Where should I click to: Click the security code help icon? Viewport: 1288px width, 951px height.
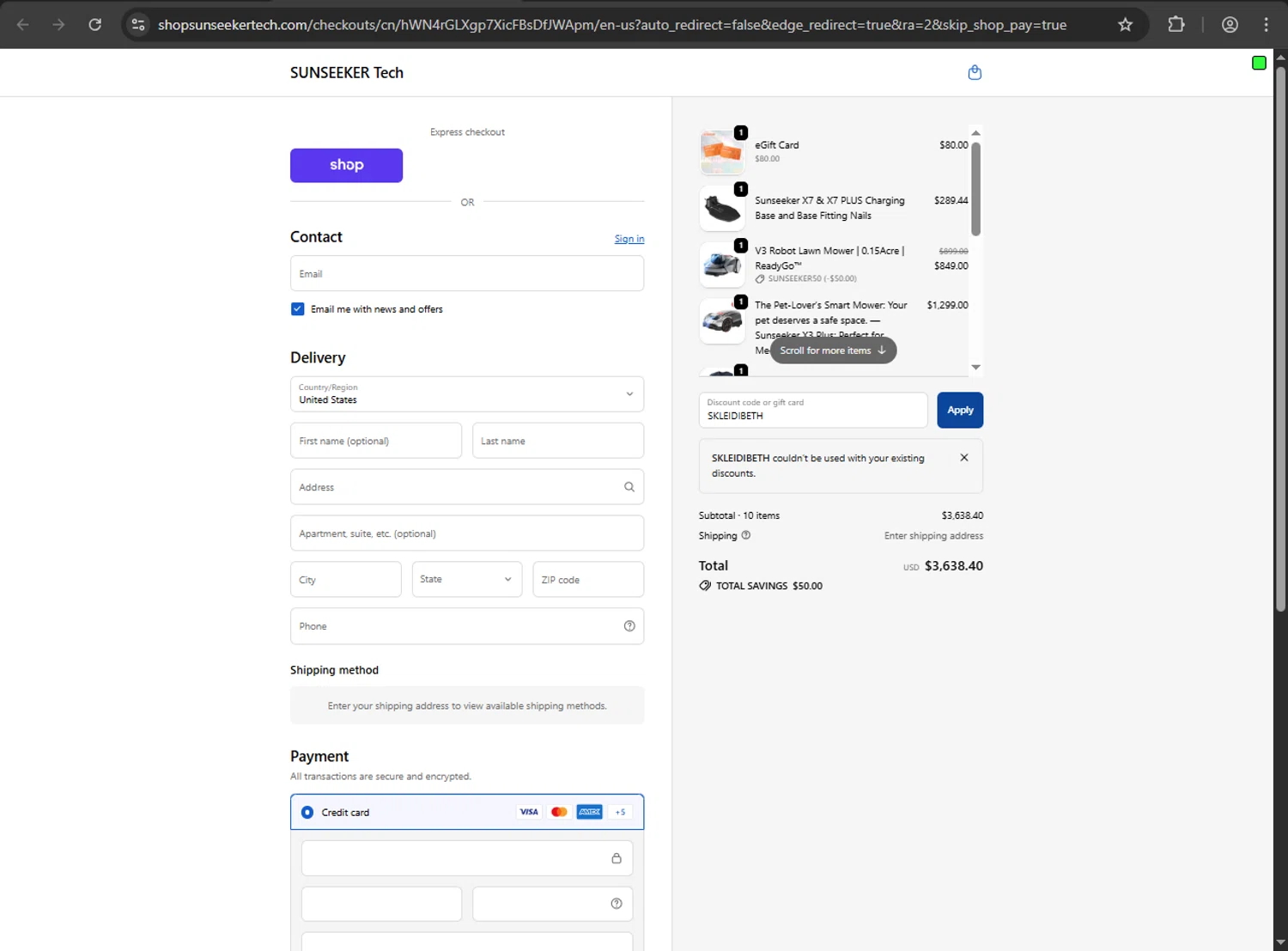pyautogui.click(x=617, y=904)
